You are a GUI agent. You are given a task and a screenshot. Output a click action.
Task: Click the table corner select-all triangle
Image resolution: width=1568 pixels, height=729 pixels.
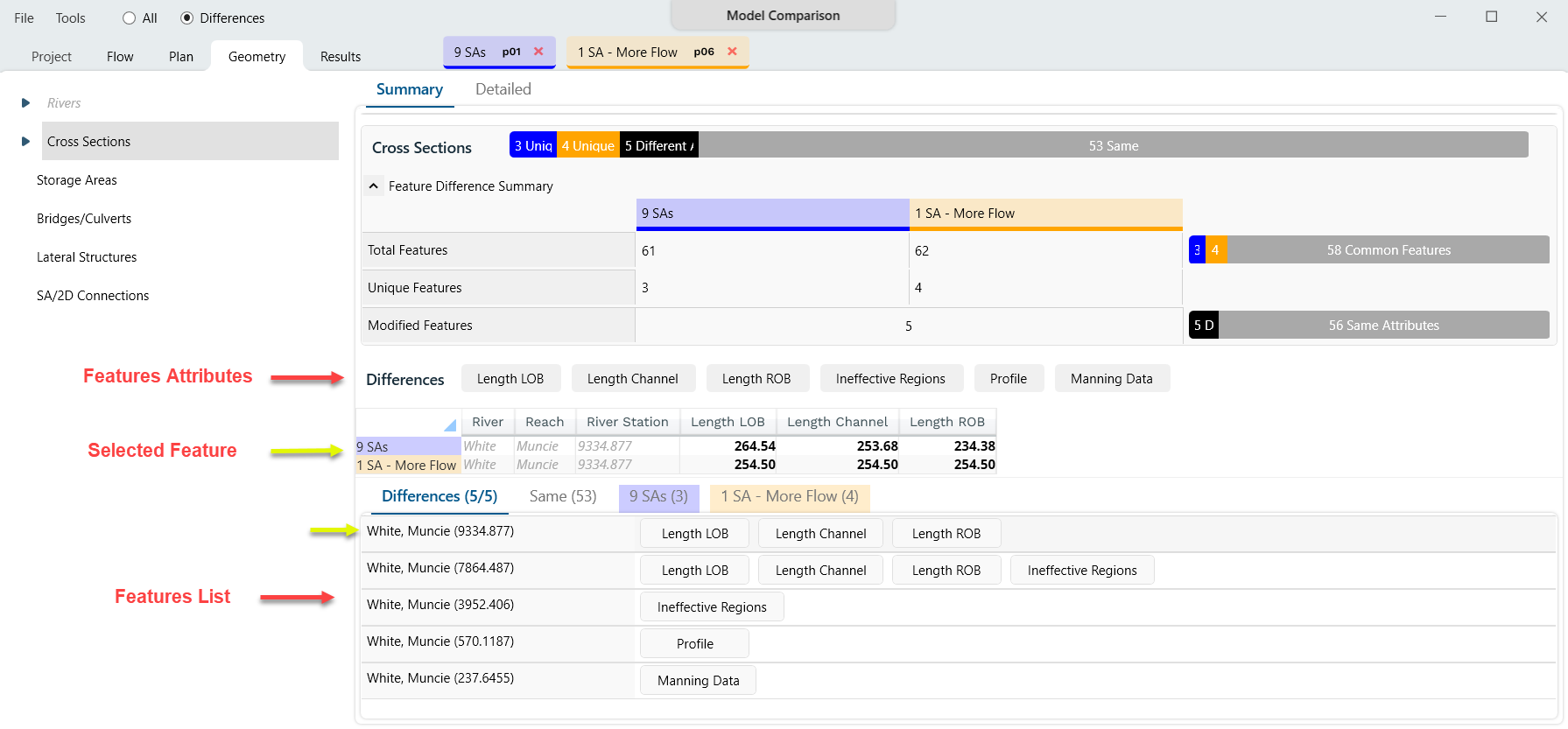pyautogui.click(x=449, y=425)
